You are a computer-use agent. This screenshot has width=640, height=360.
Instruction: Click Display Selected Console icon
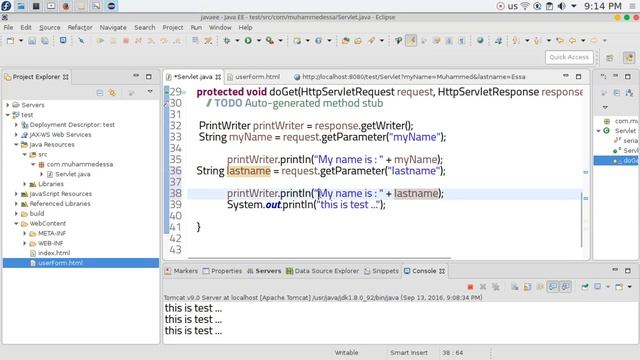(598, 287)
